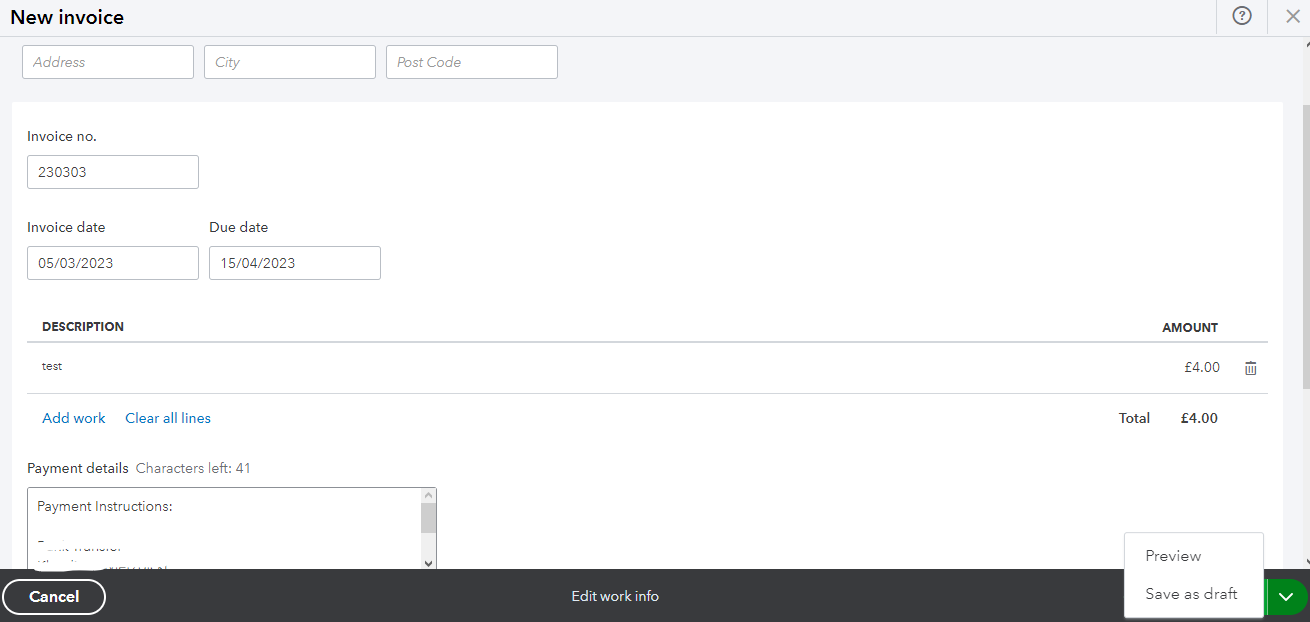Select the £4.00 amount on the line

[x=1201, y=367]
